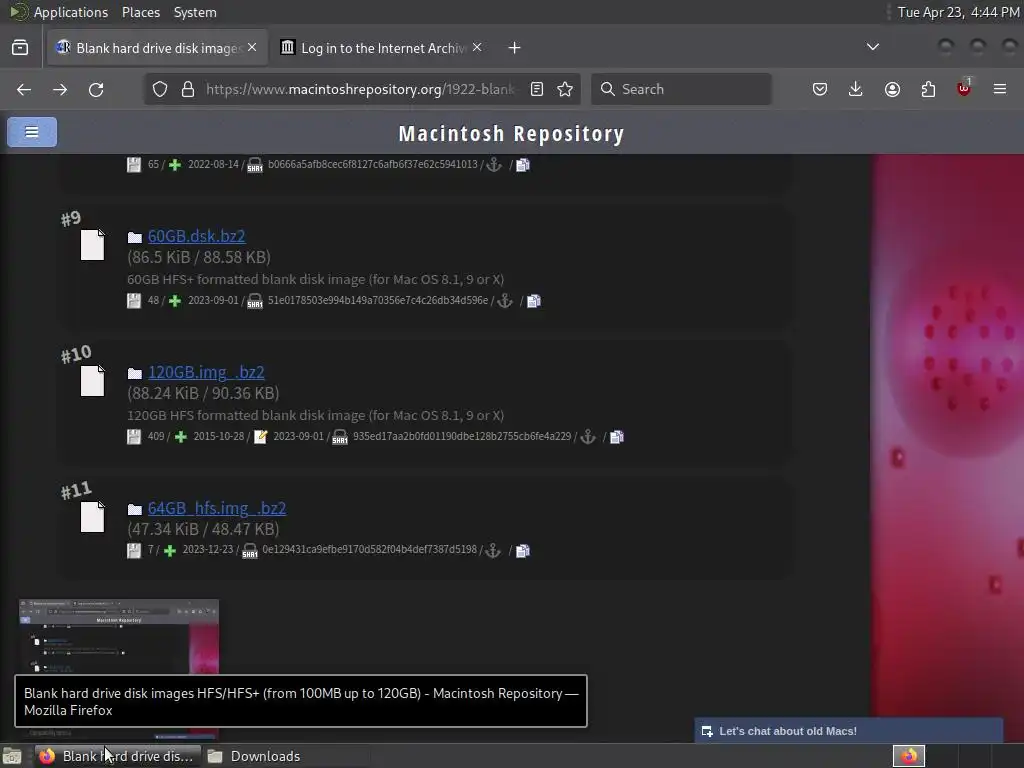Image resolution: width=1024 pixels, height=768 pixels.
Task: Open the uBlock Origin extension icon
Action: pyautogui.click(x=964, y=89)
